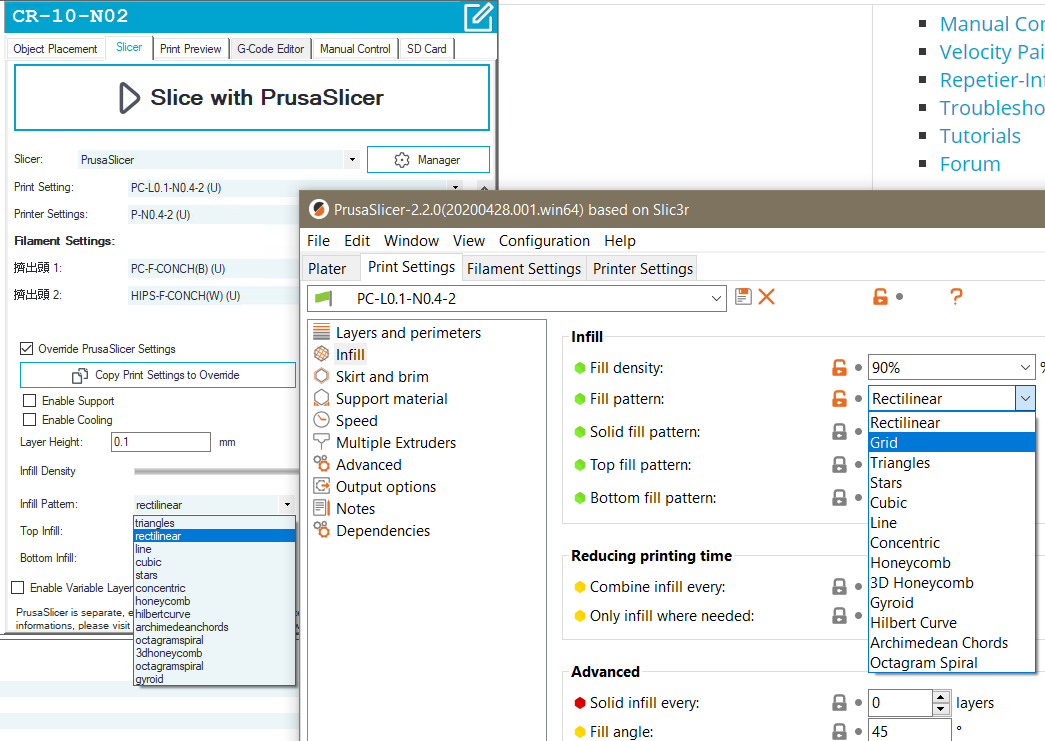Select Infill in the settings tree
The height and width of the screenshot is (741, 1045).
pyautogui.click(x=350, y=355)
